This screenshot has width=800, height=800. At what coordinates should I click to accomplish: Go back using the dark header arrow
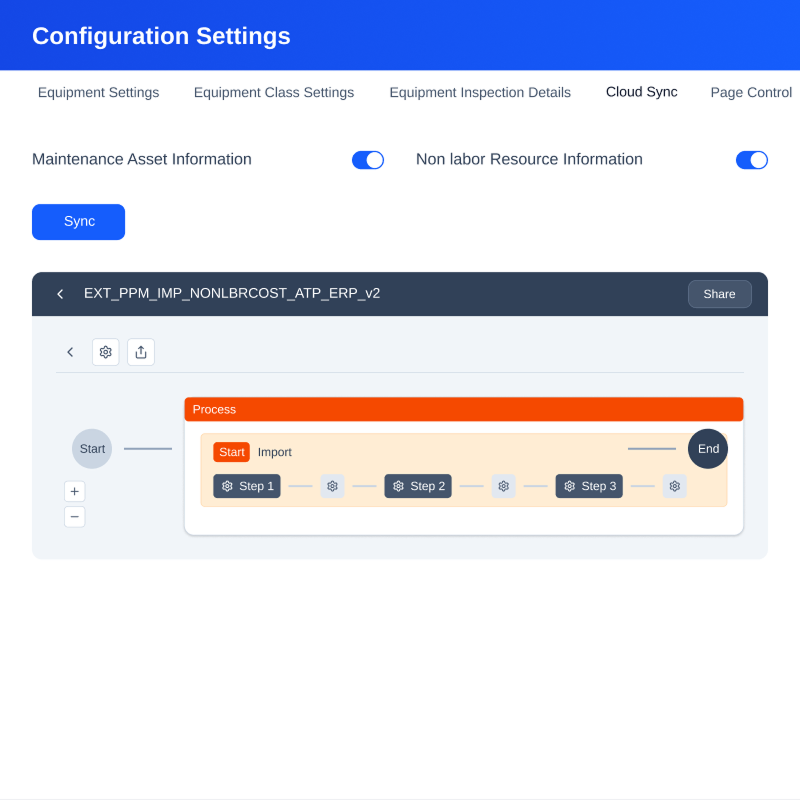(x=60, y=294)
